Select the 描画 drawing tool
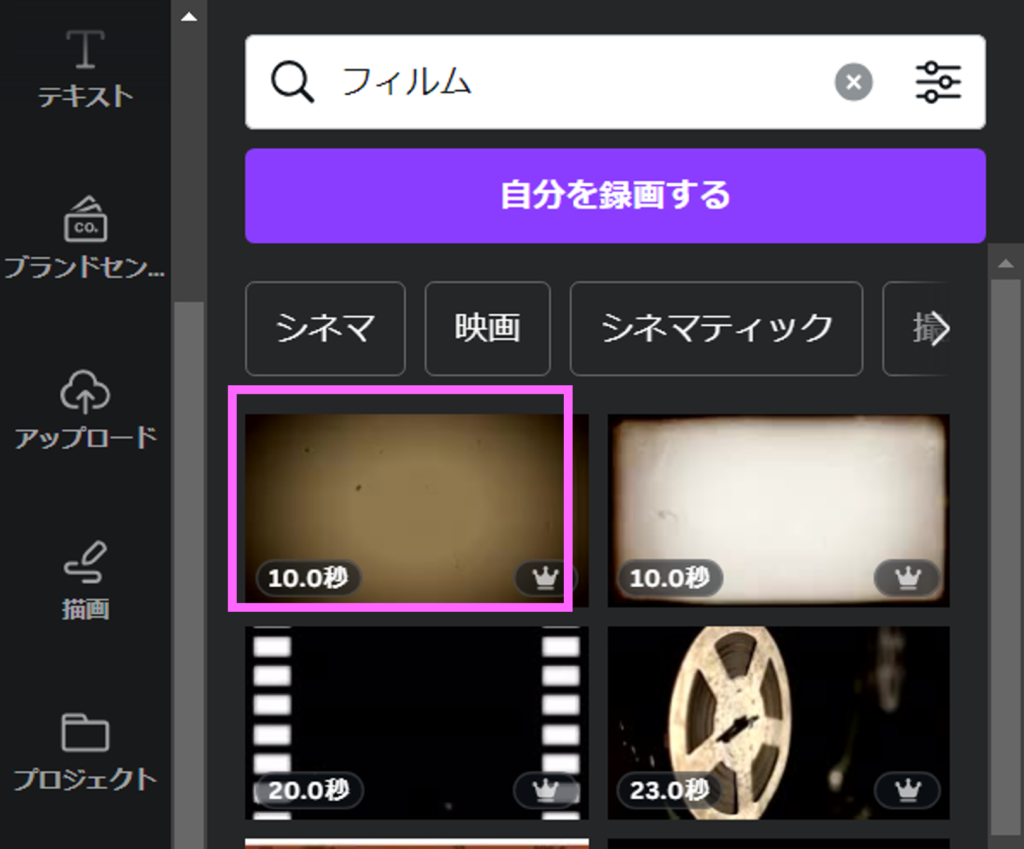This screenshot has height=849, width=1024. click(x=85, y=579)
